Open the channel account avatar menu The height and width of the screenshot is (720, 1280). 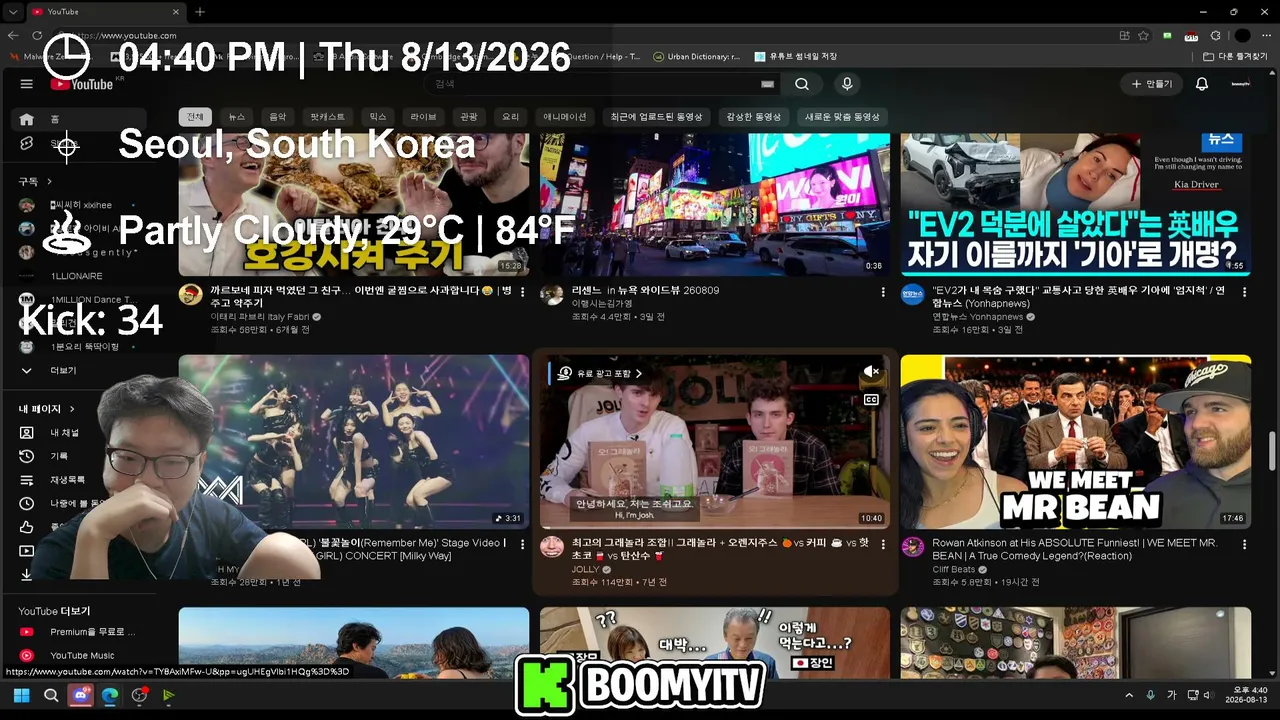1241,84
